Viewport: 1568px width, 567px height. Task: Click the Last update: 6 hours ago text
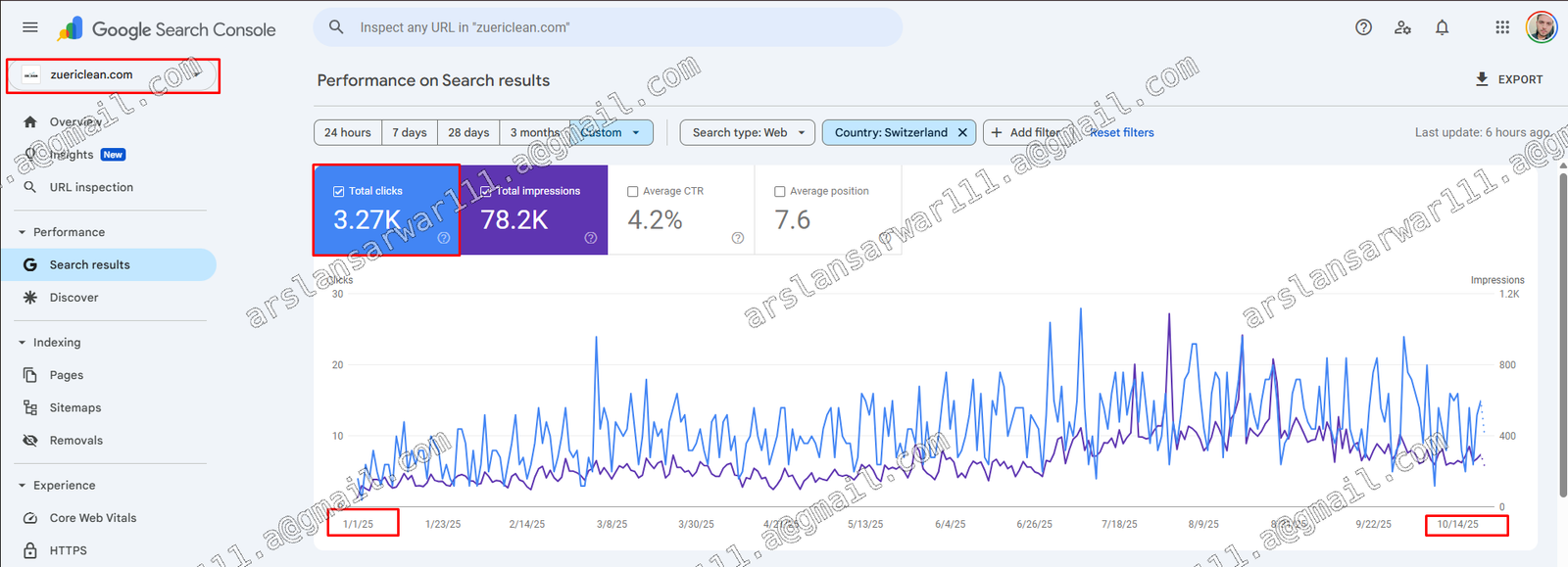click(1483, 132)
